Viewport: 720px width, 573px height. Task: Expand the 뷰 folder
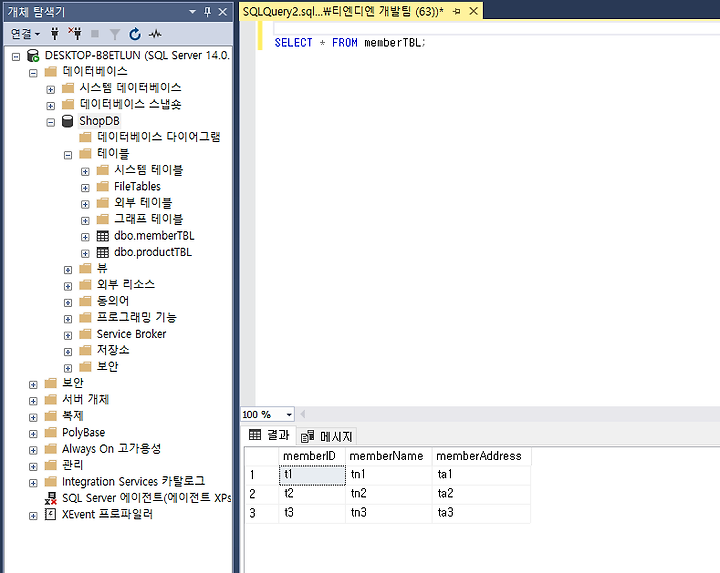[x=68, y=270]
